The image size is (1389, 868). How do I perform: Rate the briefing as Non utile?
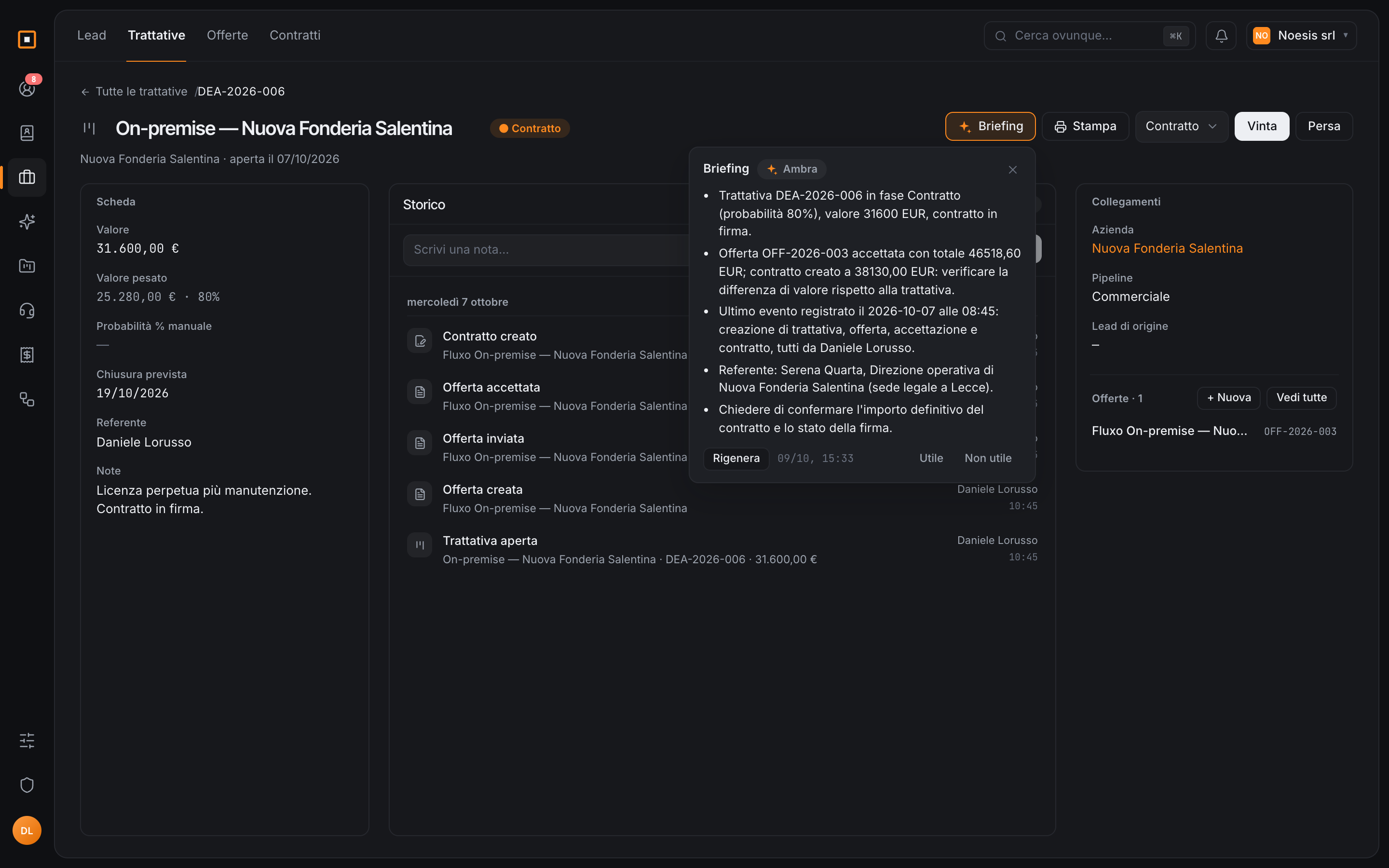(x=988, y=458)
